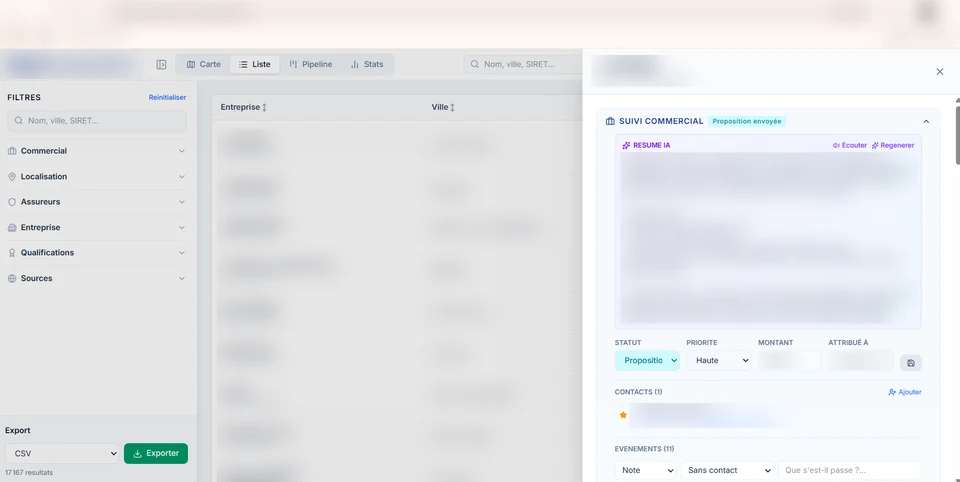960x482 pixels.
Task: Focus the filter panel search box
Action: tap(97, 121)
